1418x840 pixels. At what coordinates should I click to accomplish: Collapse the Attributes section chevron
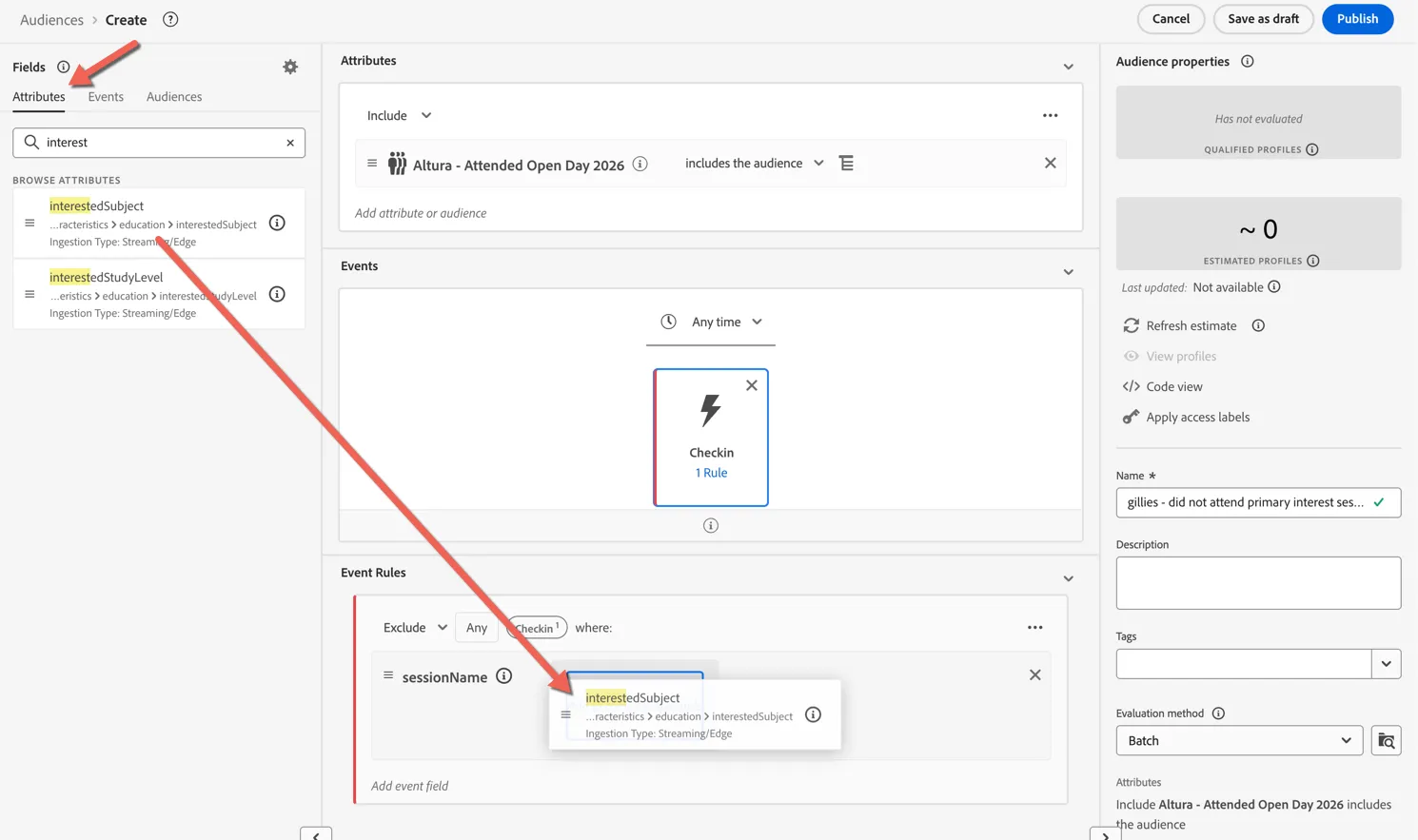click(x=1068, y=67)
